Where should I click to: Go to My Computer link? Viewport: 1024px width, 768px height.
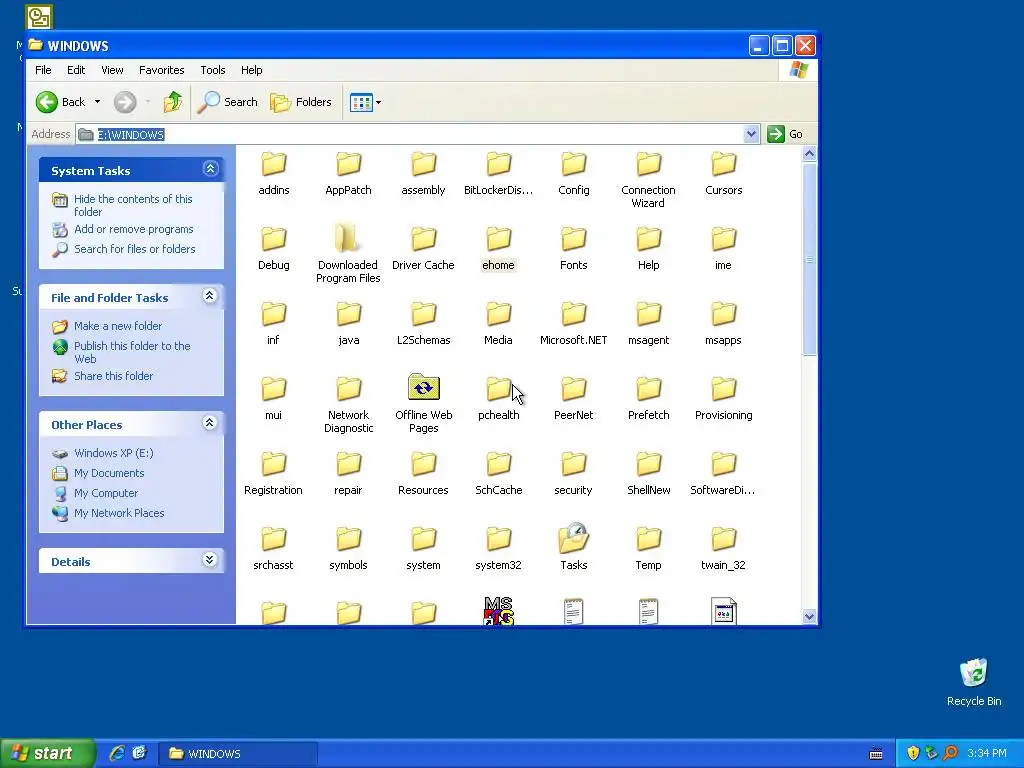106,493
